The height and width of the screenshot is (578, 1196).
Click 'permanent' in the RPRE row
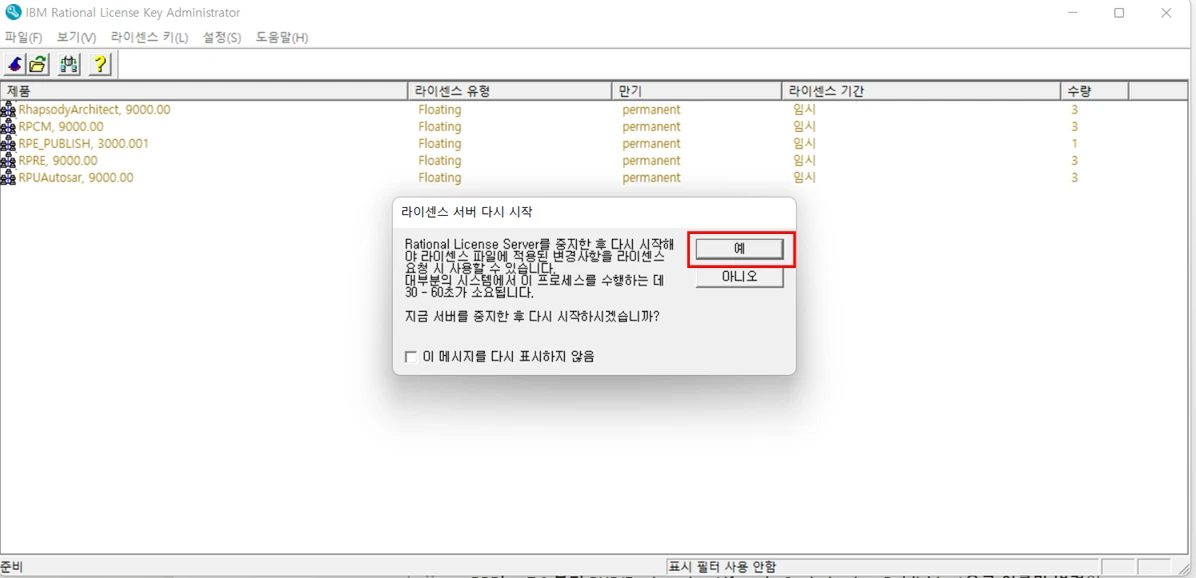coord(651,160)
